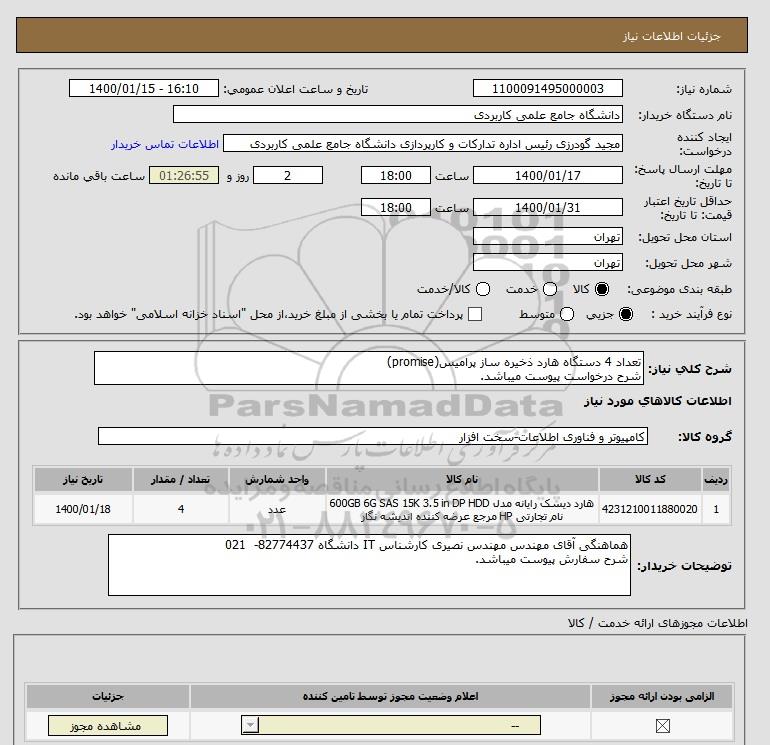
Task: Click the شماره نیاز field 1100091495000003
Action: [x=548, y=88]
